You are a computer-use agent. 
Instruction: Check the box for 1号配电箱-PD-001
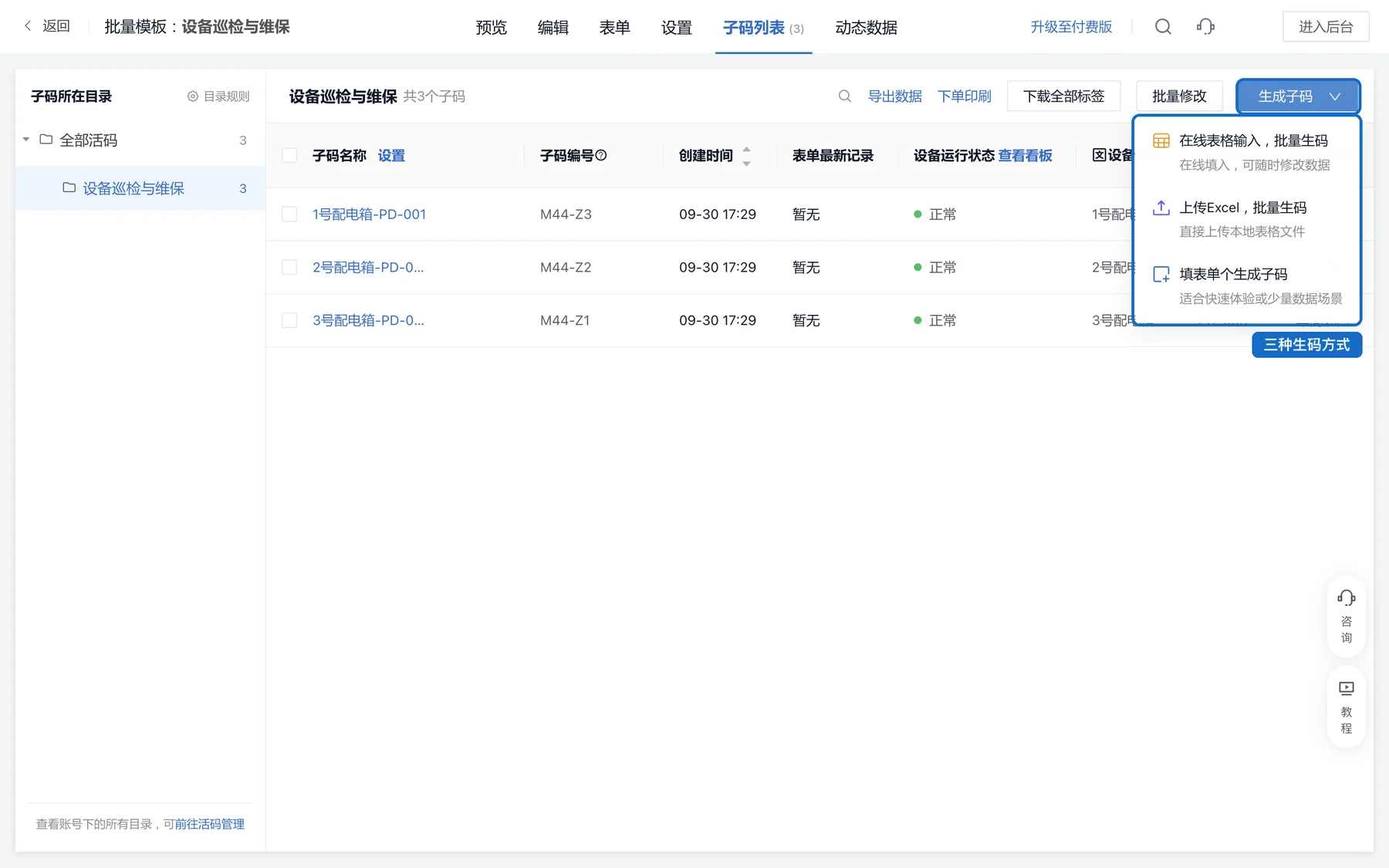(289, 214)
